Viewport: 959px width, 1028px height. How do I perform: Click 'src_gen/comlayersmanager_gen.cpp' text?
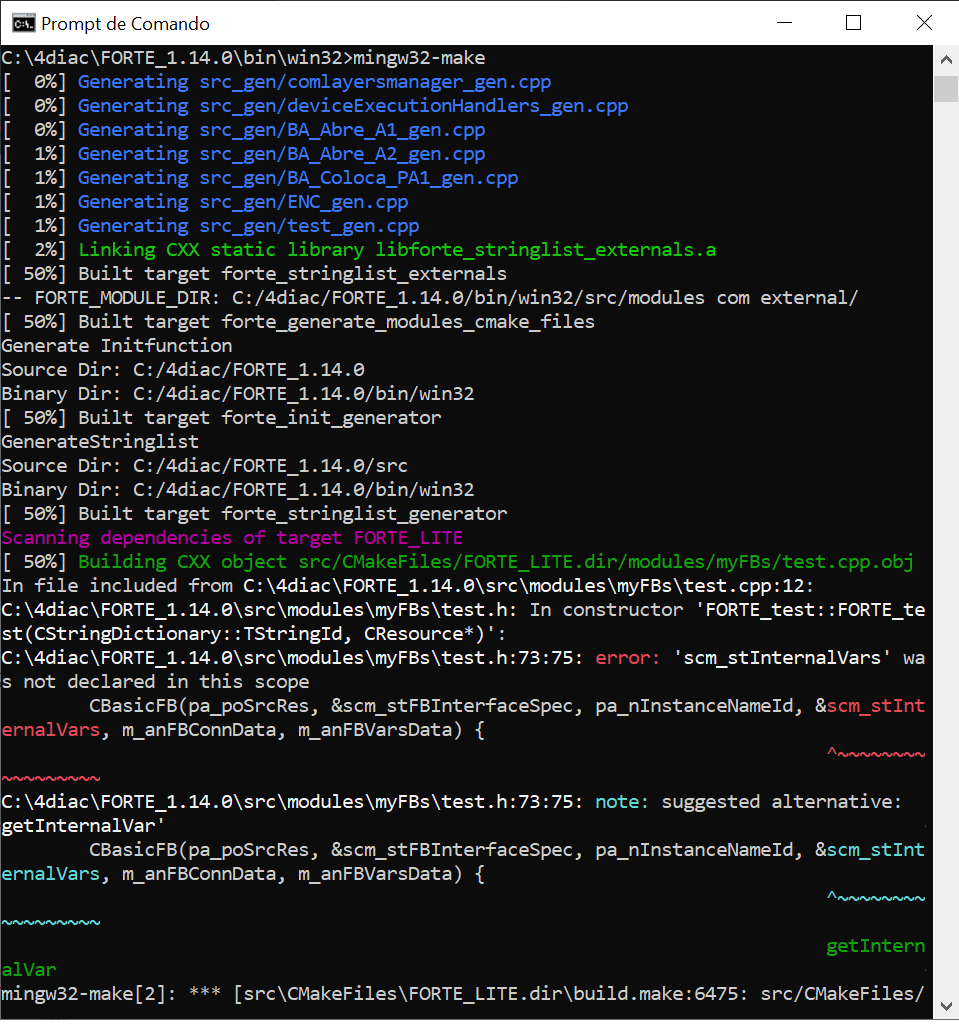click(376, 82)
